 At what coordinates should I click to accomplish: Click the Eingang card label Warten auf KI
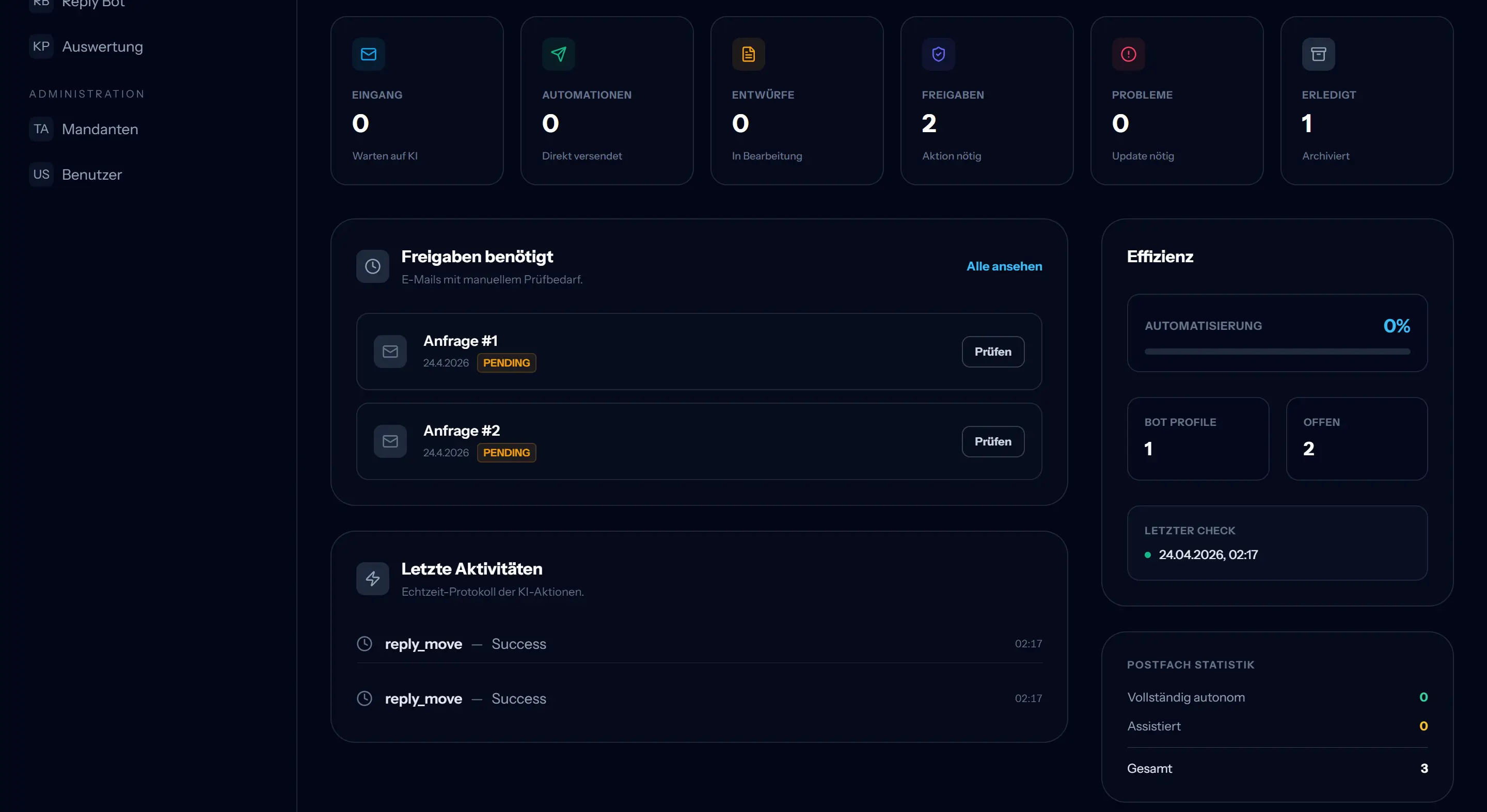click(385, 156)
